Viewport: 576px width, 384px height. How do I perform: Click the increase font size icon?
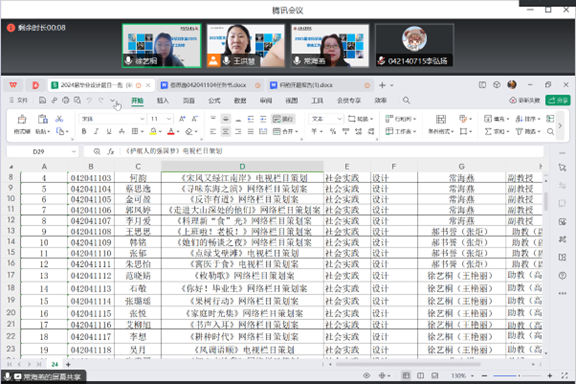point(182,119)
